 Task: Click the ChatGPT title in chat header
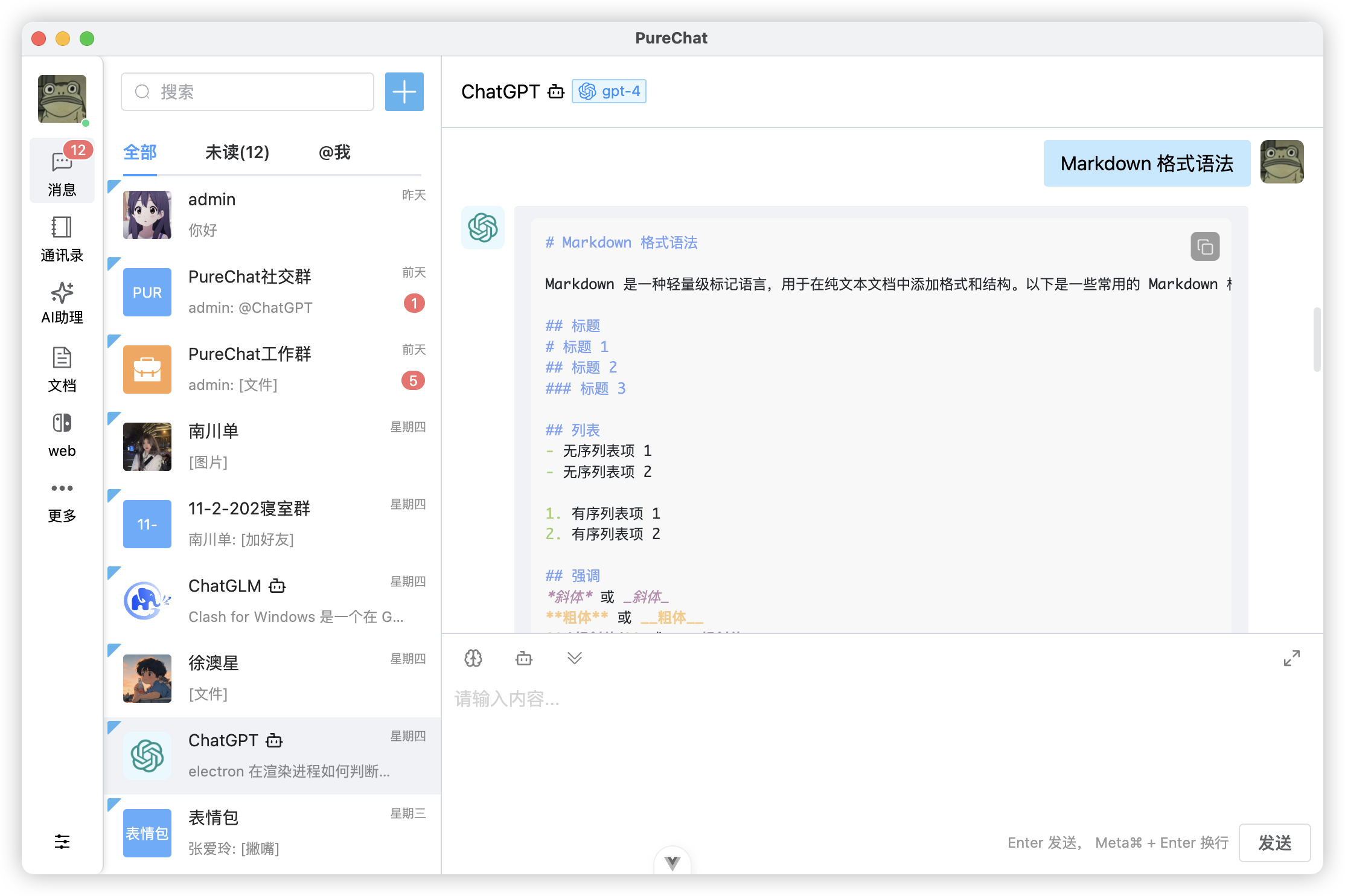pyautogui.click(x=500, y=92)
